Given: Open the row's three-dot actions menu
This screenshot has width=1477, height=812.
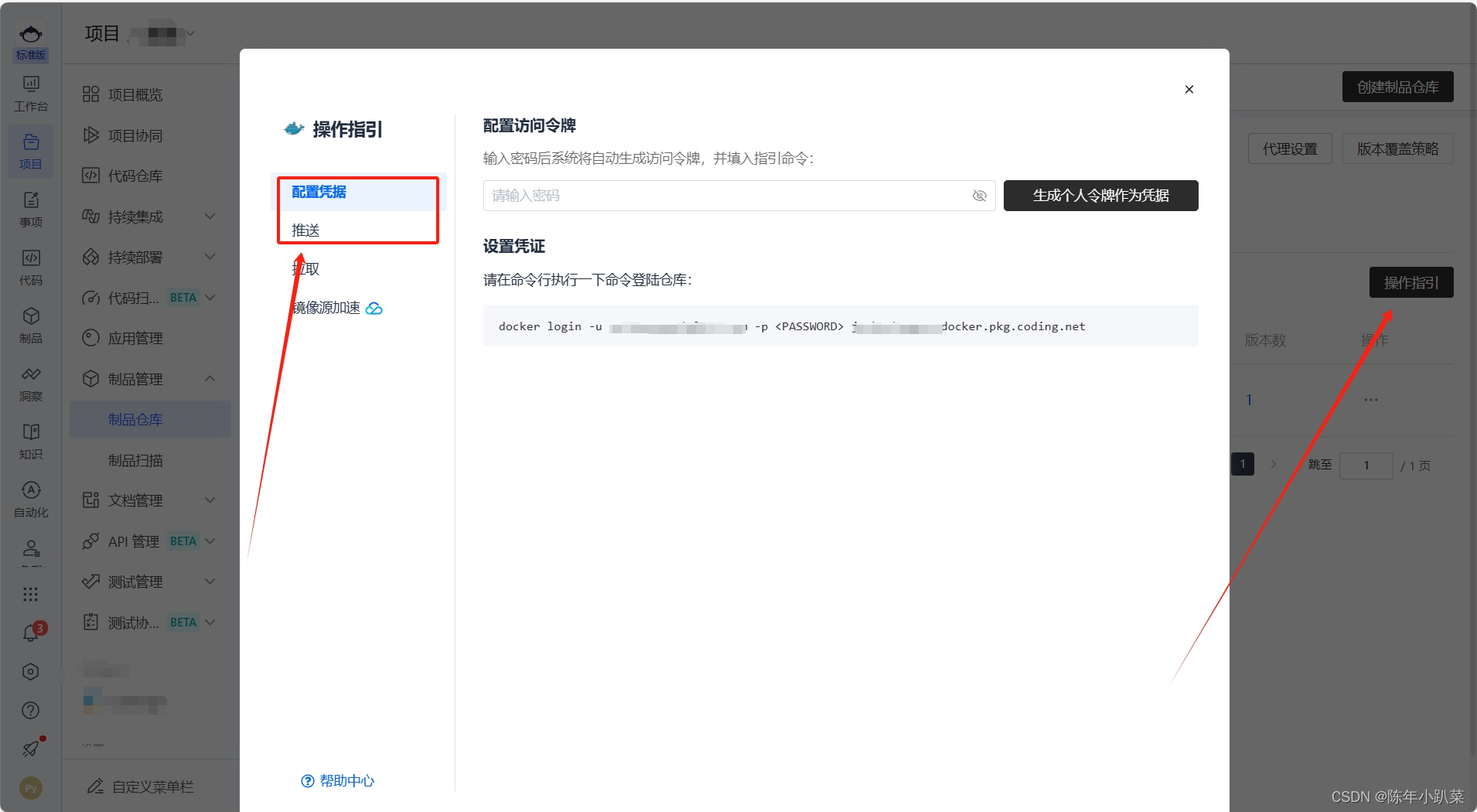Looking at the screenshot, I should [x=1371, y=400].
